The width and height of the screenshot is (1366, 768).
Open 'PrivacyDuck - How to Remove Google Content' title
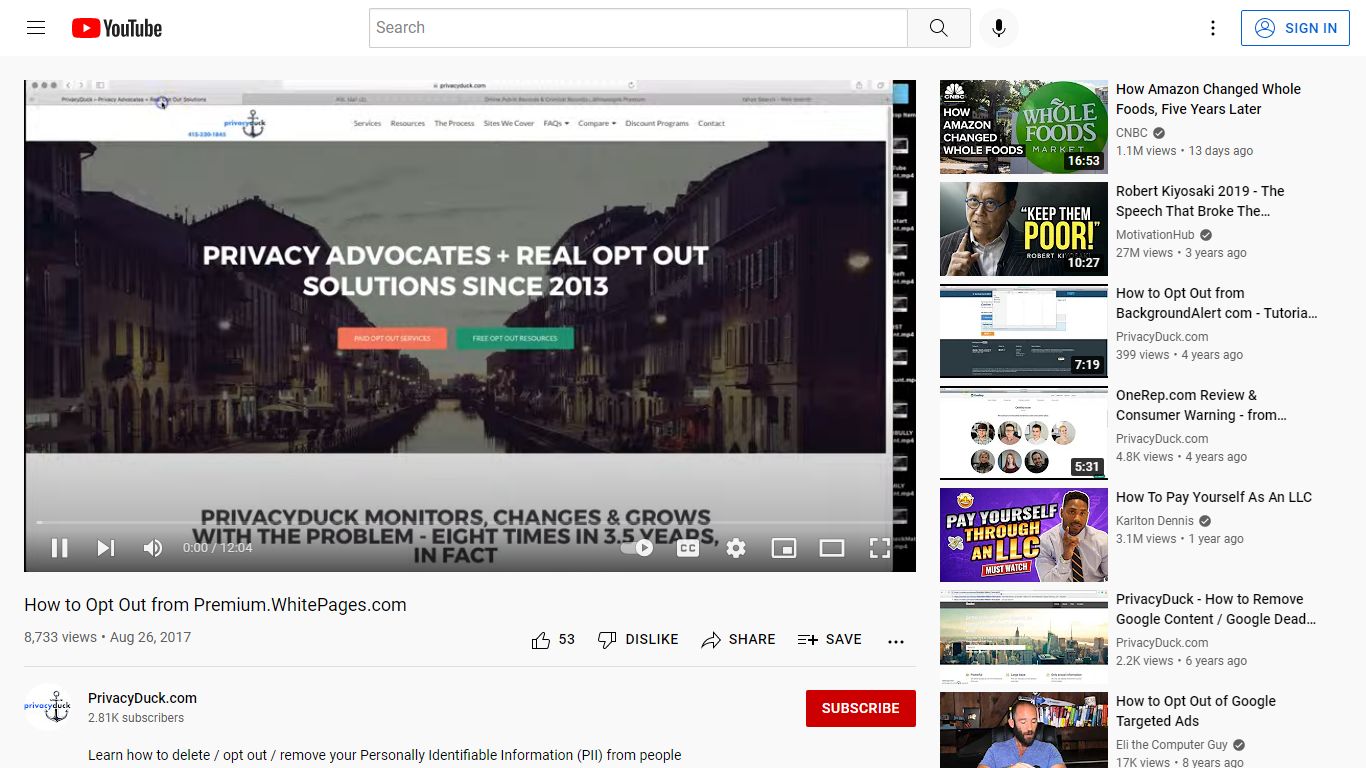[1216, 609]
